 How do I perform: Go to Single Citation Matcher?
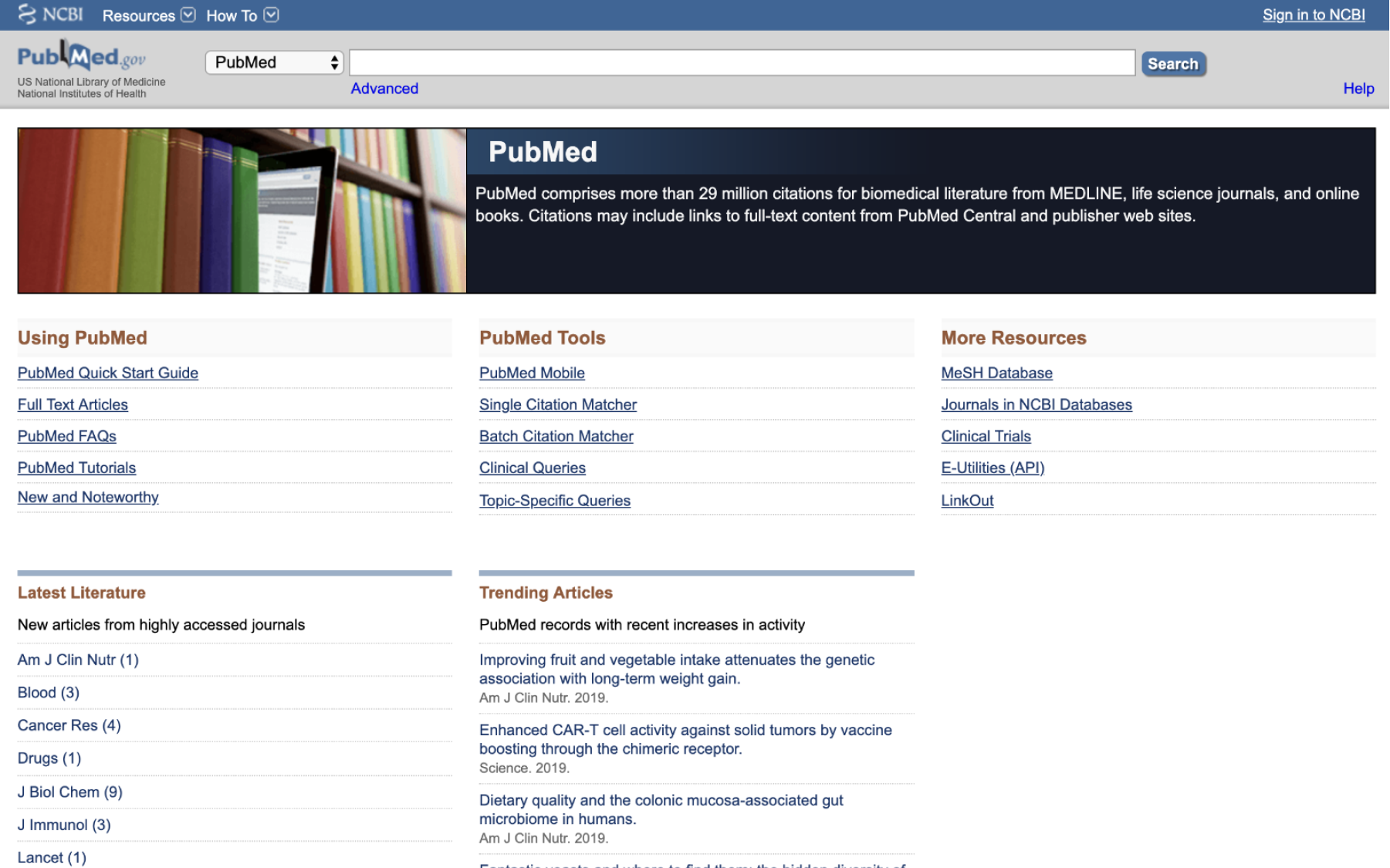(x=557, y=404)
